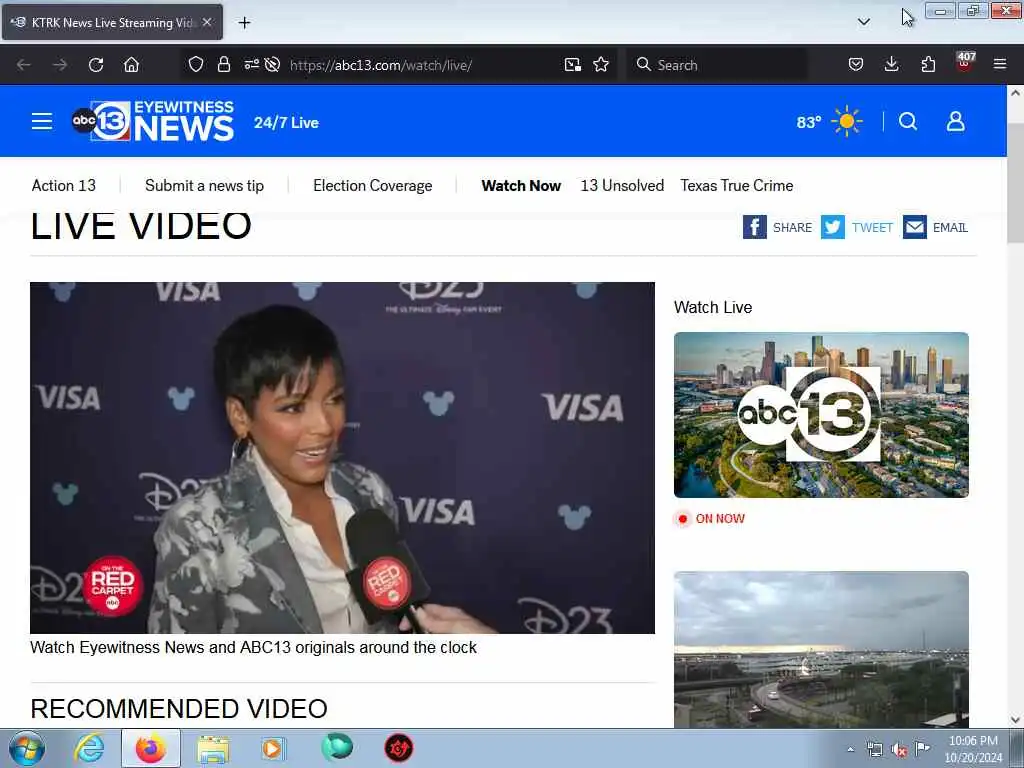The height and width of the screenshot is (768, 1024).
Task: Open the Windows Start menu
Action: (27, 748)
